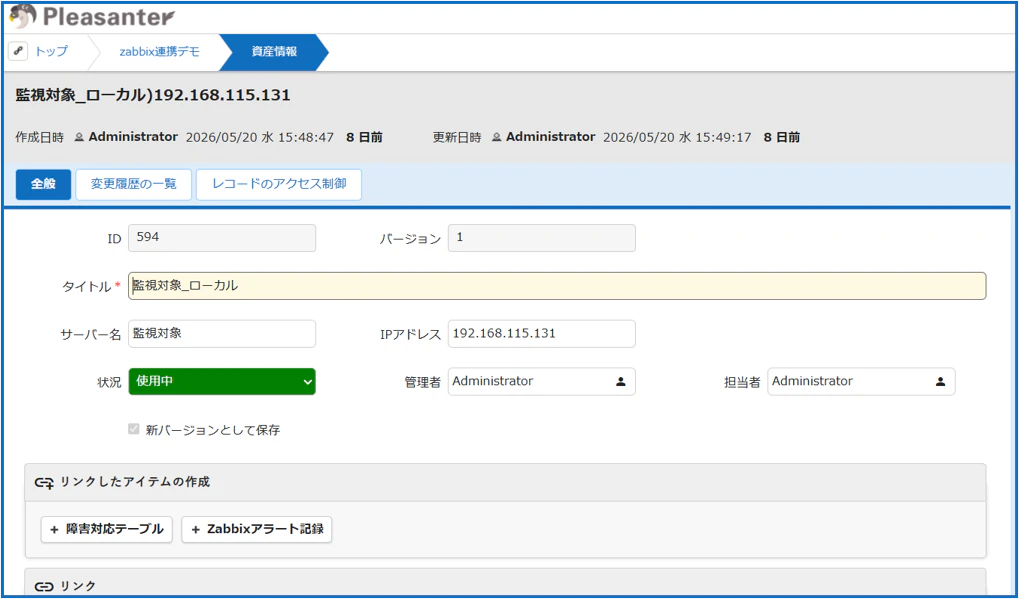Viewport: 1019px width, 599px height.
Task: Click the タイトル input field
Action: [557, 286]
